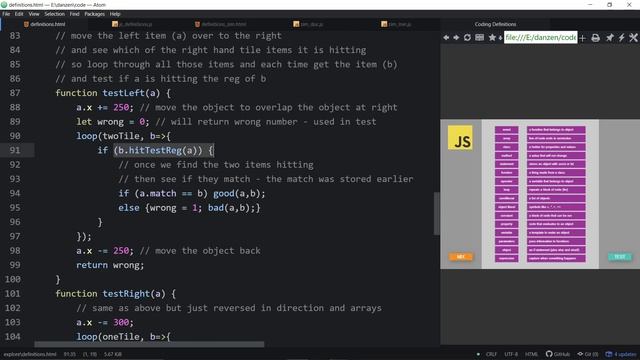Screen dimensions: 640x360
Task: Click the CRLF line ending selector
Action: click(x=491, y=354)
